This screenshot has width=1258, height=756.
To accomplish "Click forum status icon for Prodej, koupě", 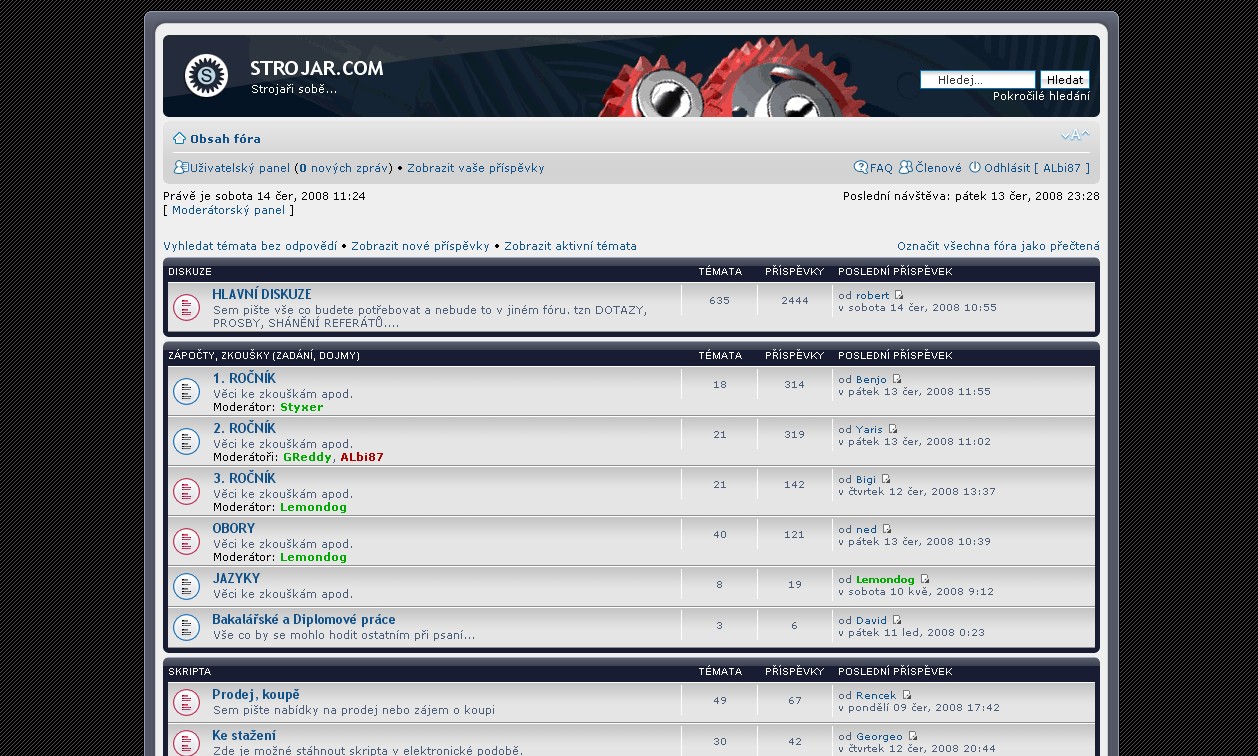I will point(187,702).
